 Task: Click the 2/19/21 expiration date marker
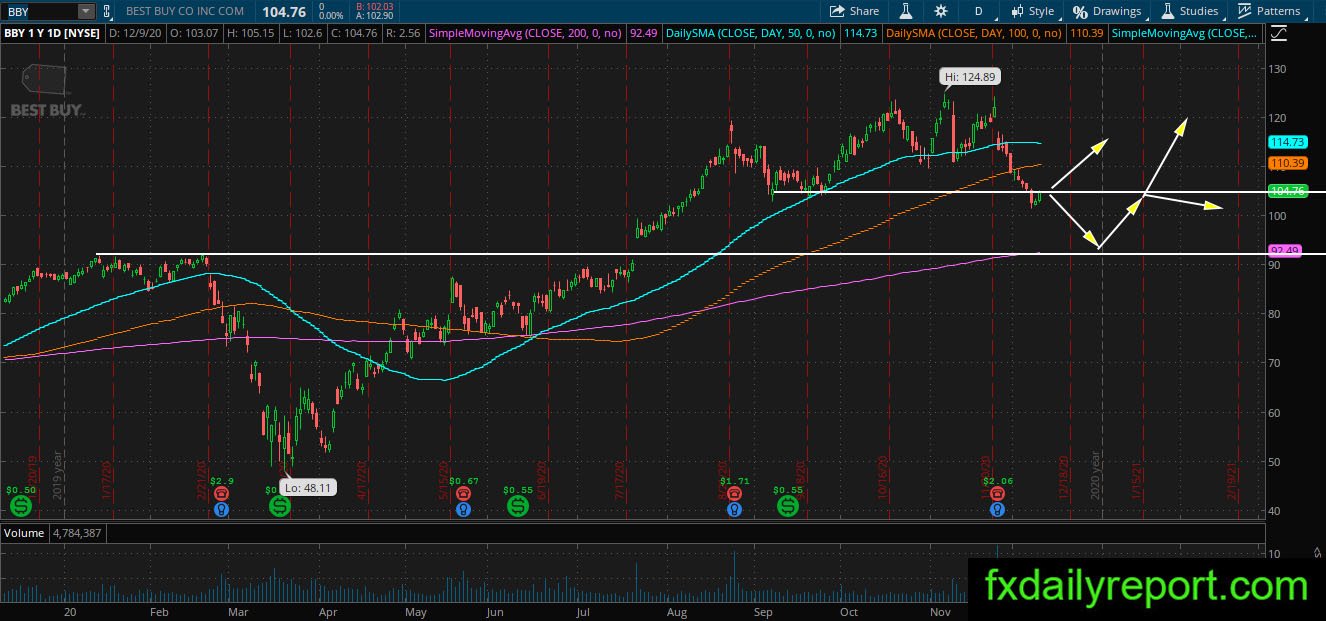point(1231,482)
